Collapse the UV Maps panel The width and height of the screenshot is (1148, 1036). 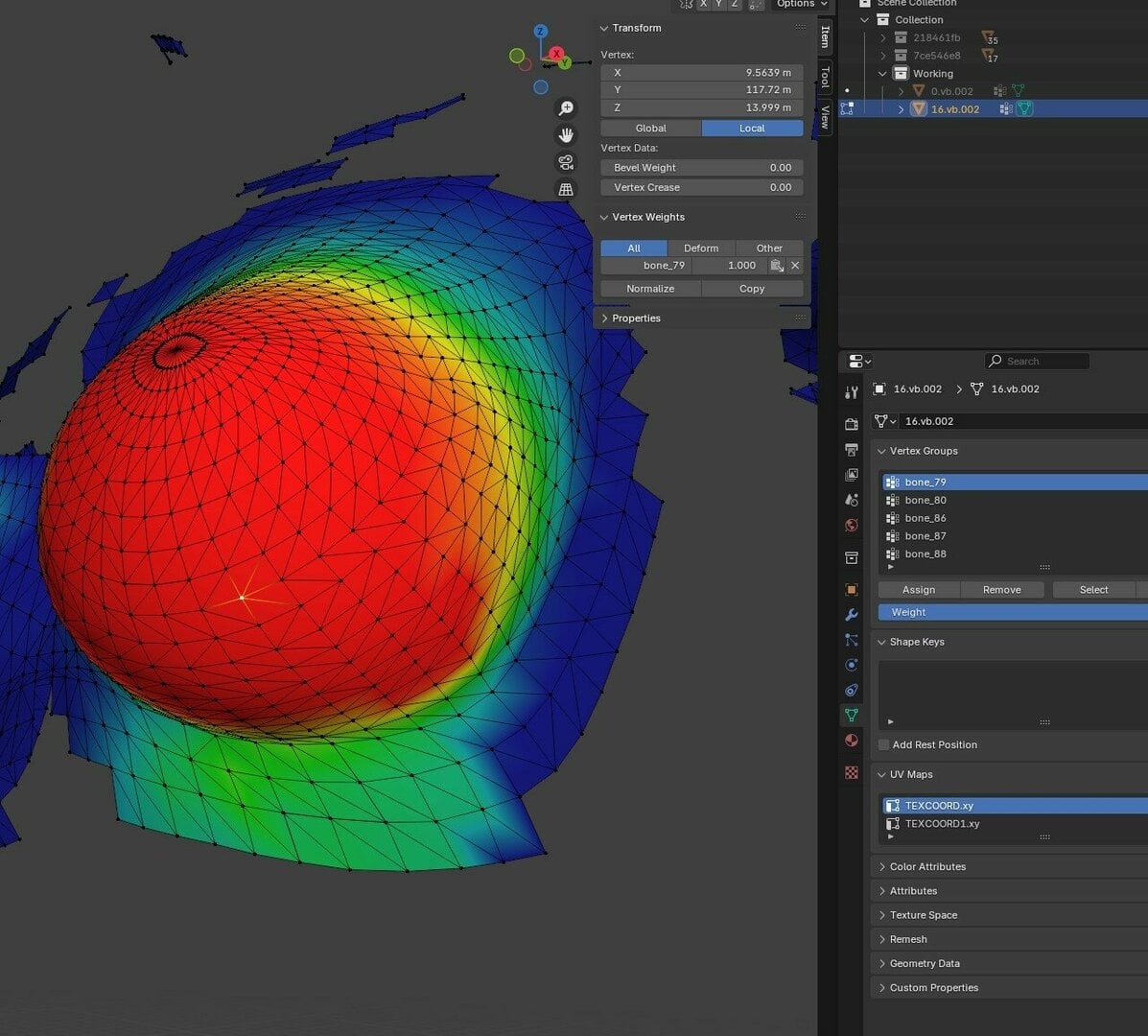point(881,775)
